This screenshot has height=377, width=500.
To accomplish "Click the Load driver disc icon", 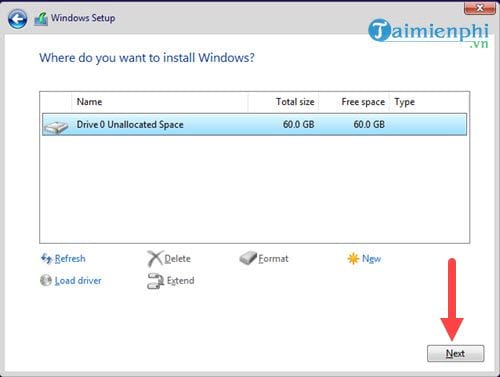I will (46, 280).
